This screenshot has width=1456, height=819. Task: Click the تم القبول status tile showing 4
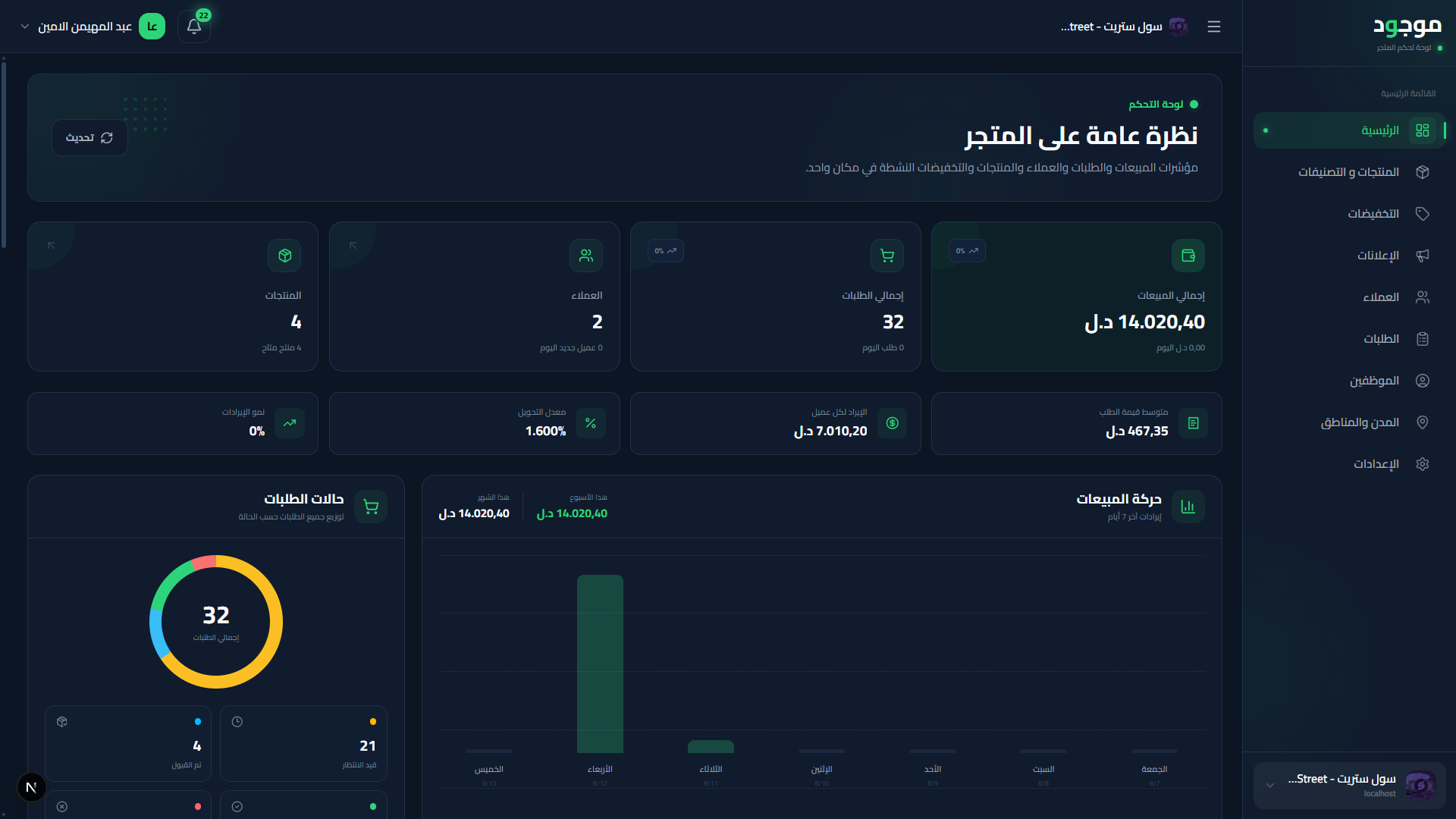point(128,743)
